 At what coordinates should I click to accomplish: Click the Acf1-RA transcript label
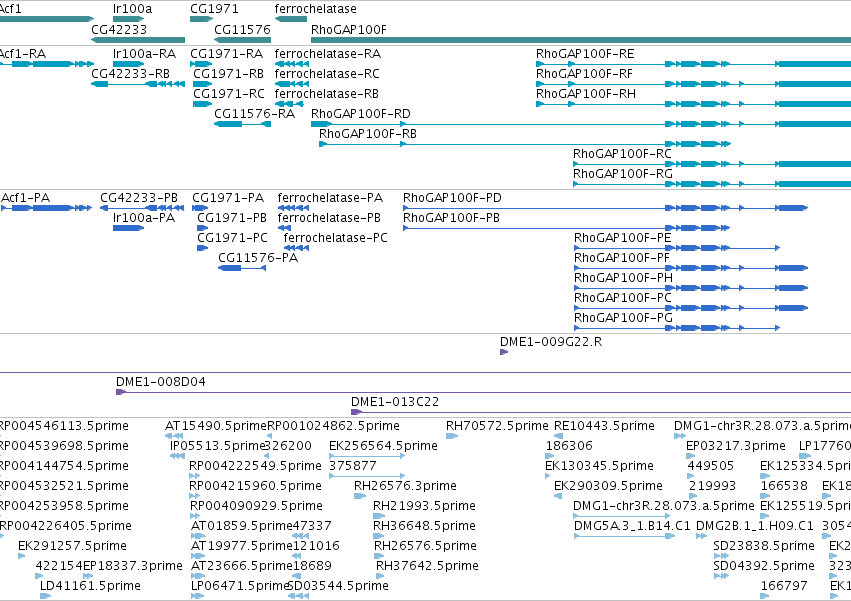click(x=22, y=54)
